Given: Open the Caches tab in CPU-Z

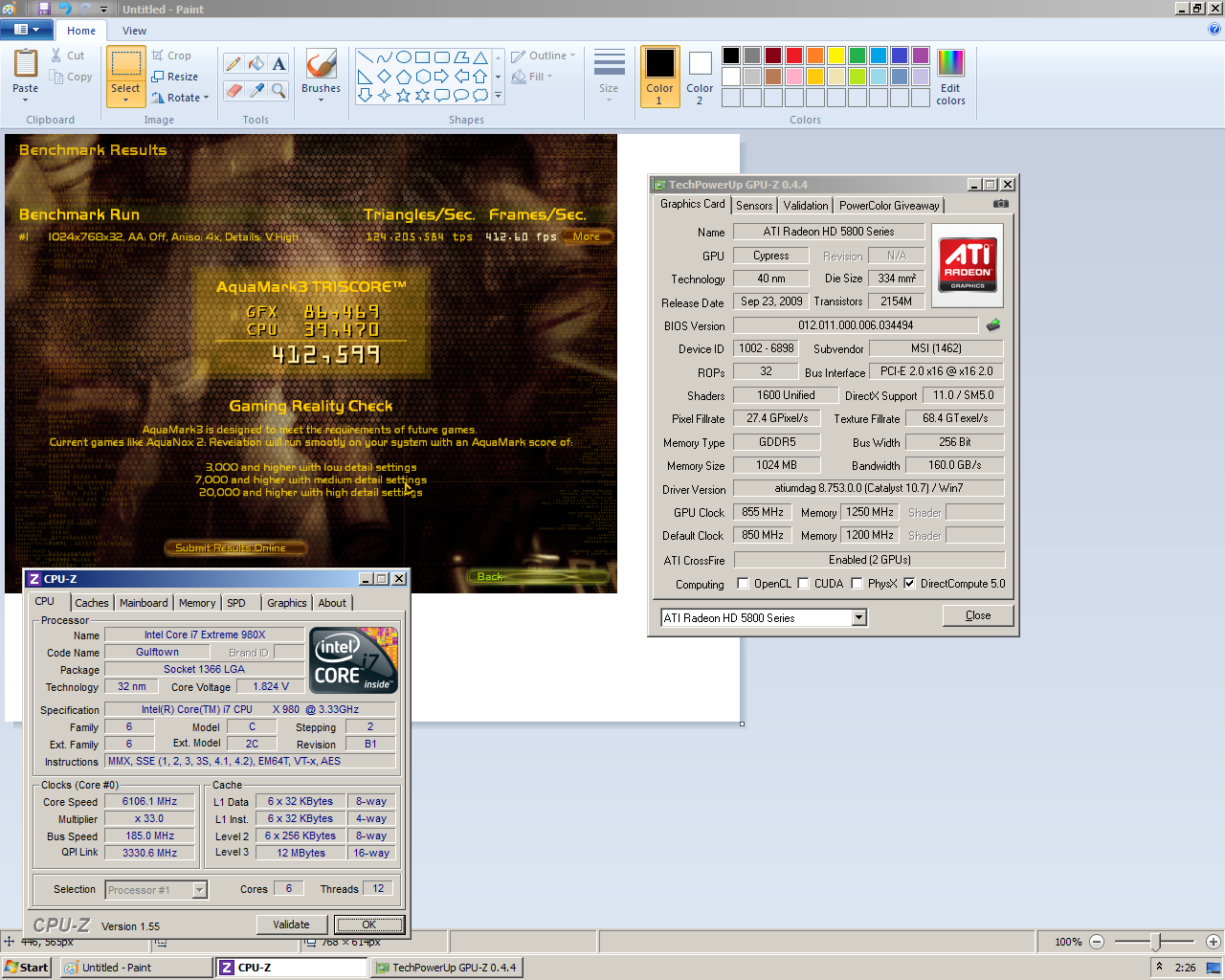Looking at the screenshot, I should pos(92,603).
